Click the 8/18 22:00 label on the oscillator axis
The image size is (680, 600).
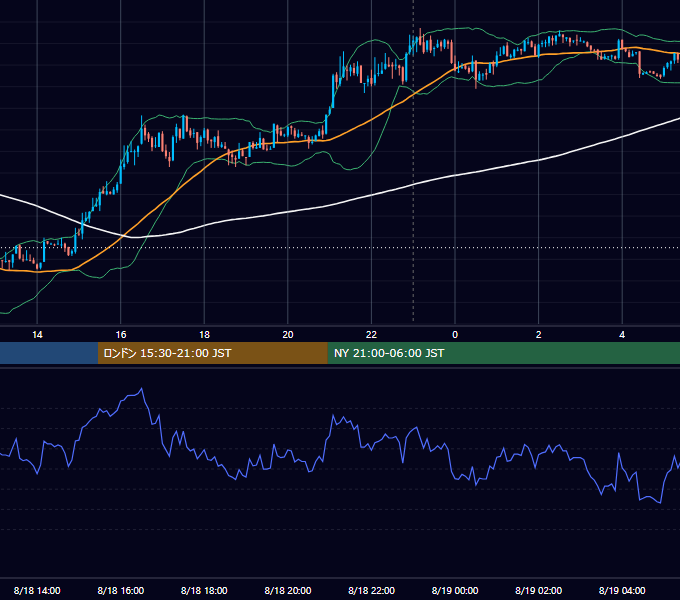click(x=371, y=590)
